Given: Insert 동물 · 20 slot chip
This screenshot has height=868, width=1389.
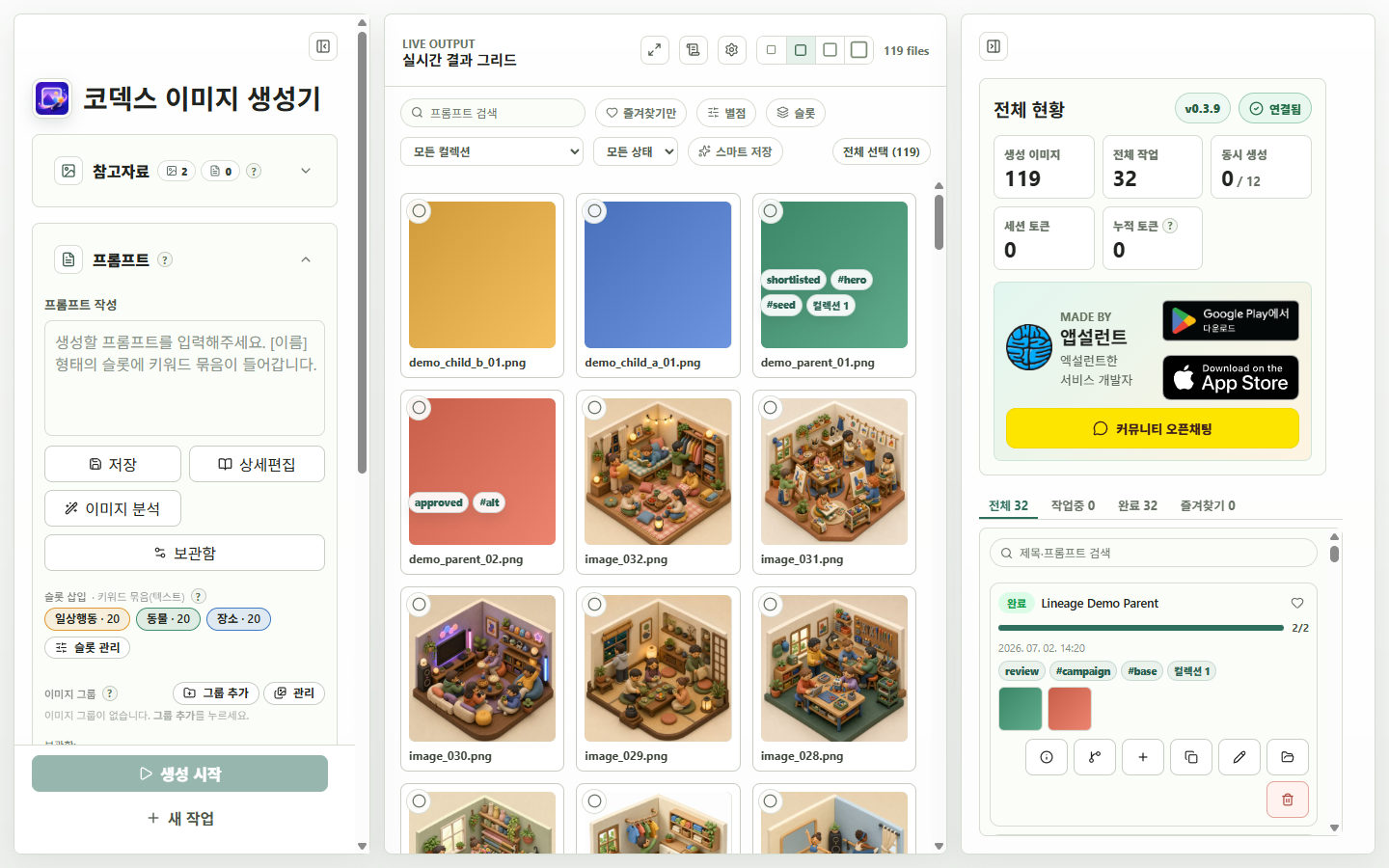Looking at the screenshot, I should 168,618.
